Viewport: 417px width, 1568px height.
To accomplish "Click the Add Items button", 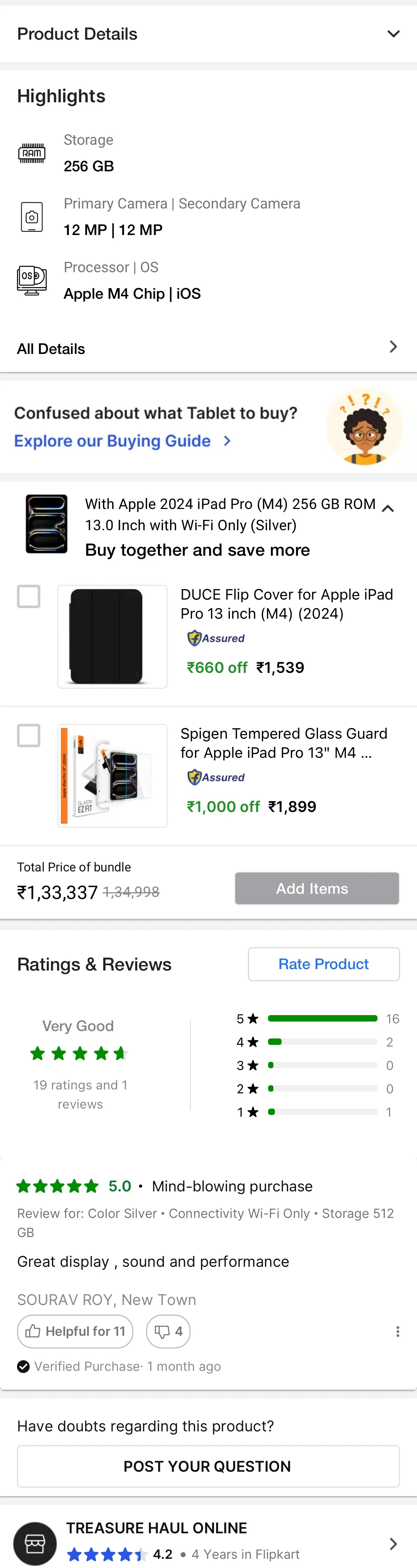I will click(317, 888).
